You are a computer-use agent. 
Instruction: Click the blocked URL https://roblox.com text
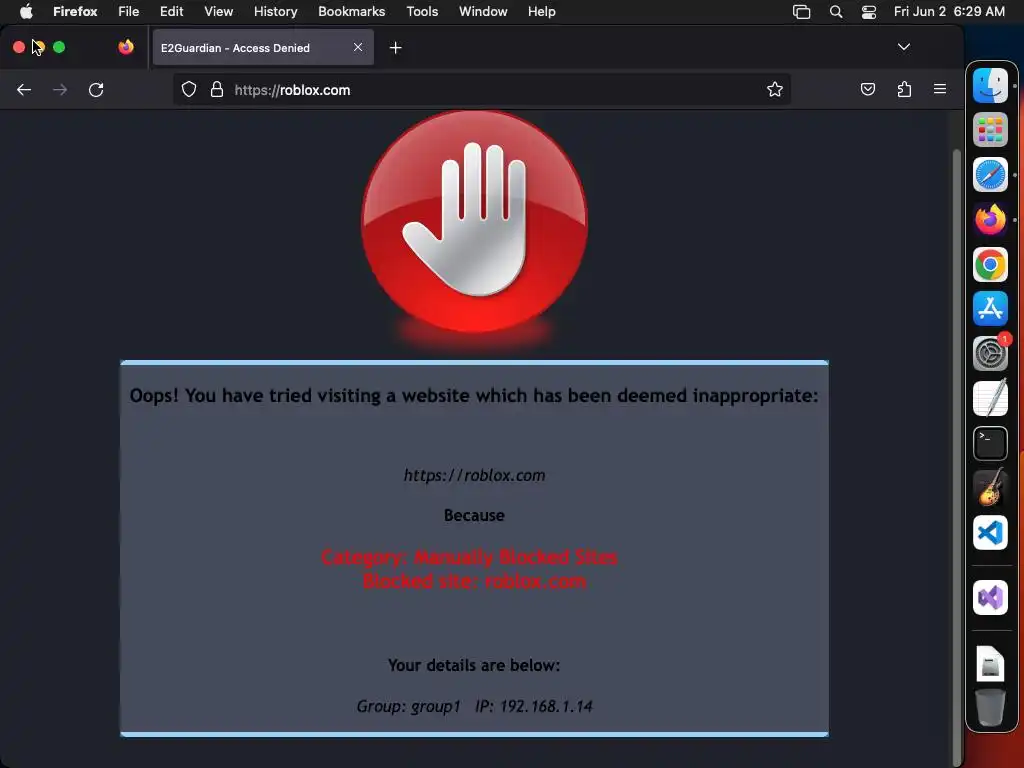474,475
